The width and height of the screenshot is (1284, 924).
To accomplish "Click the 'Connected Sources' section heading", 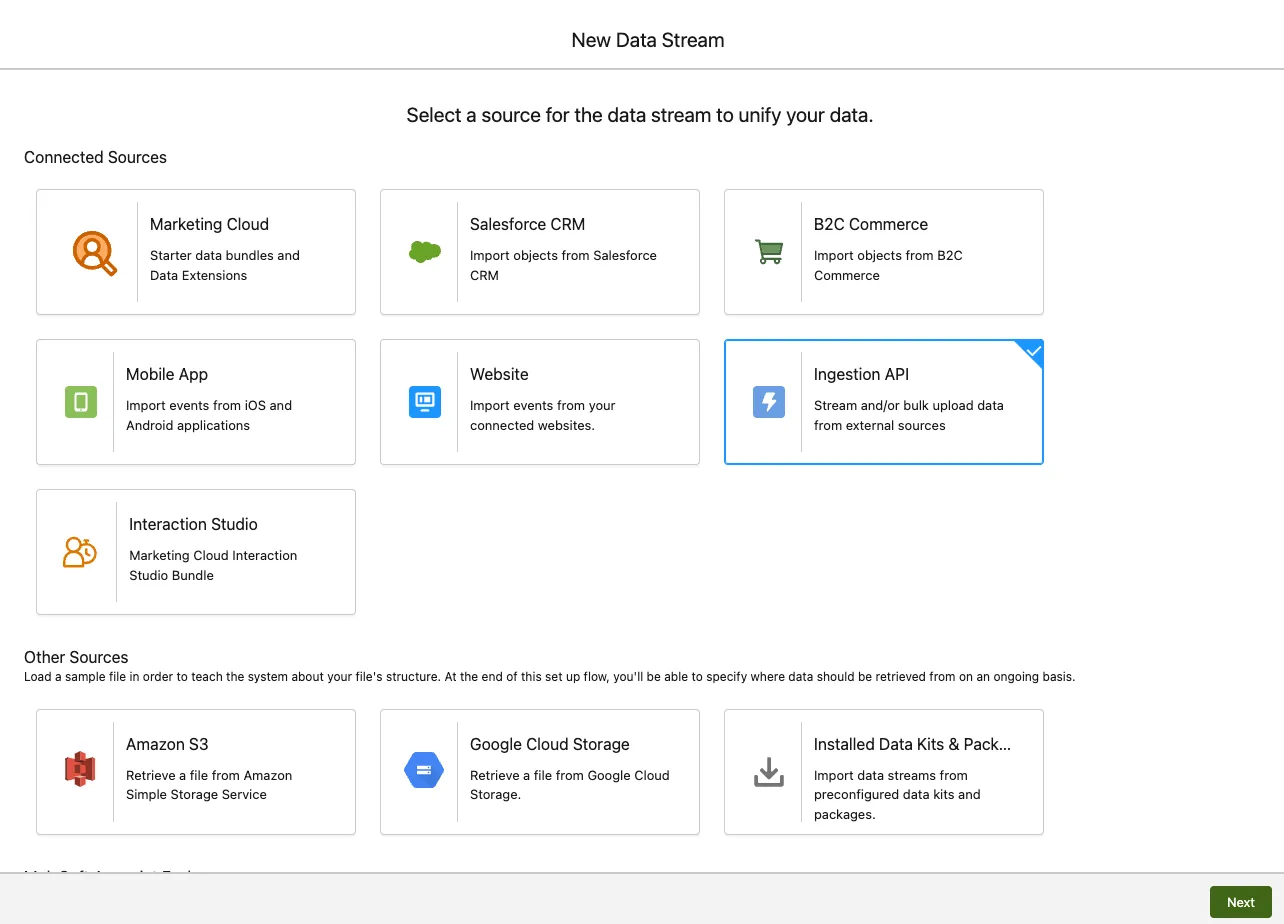I will coord(95,157).
